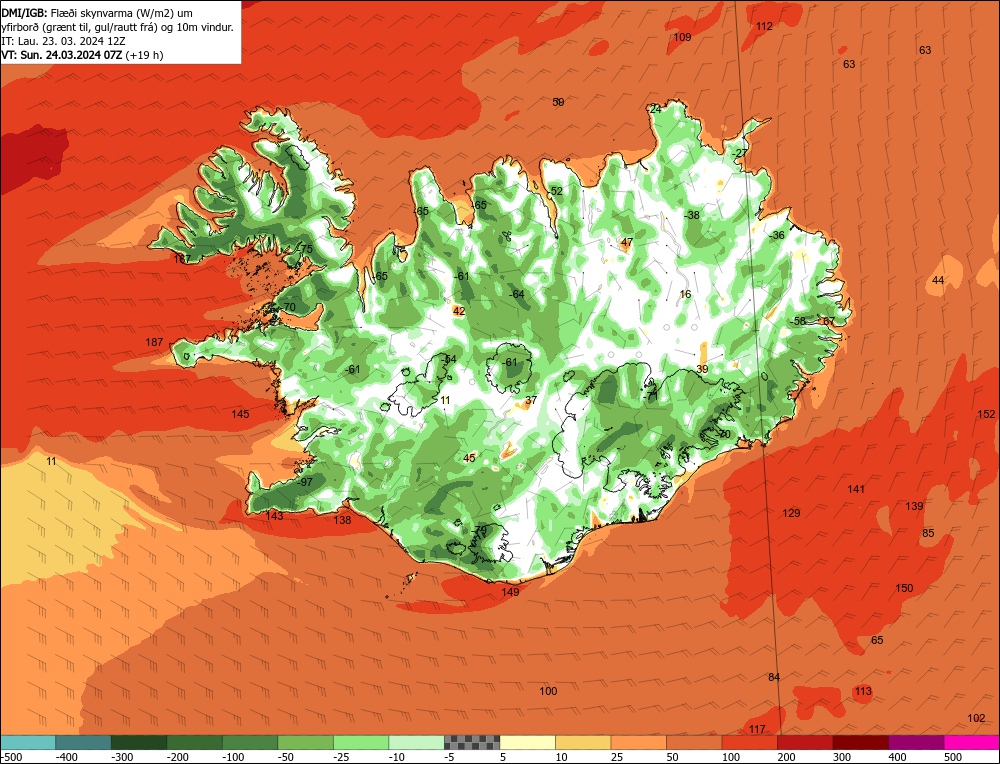Click the map value -75 in the Westfjords
This screenshot has height=764, width=1000.
tap(305, 249)
